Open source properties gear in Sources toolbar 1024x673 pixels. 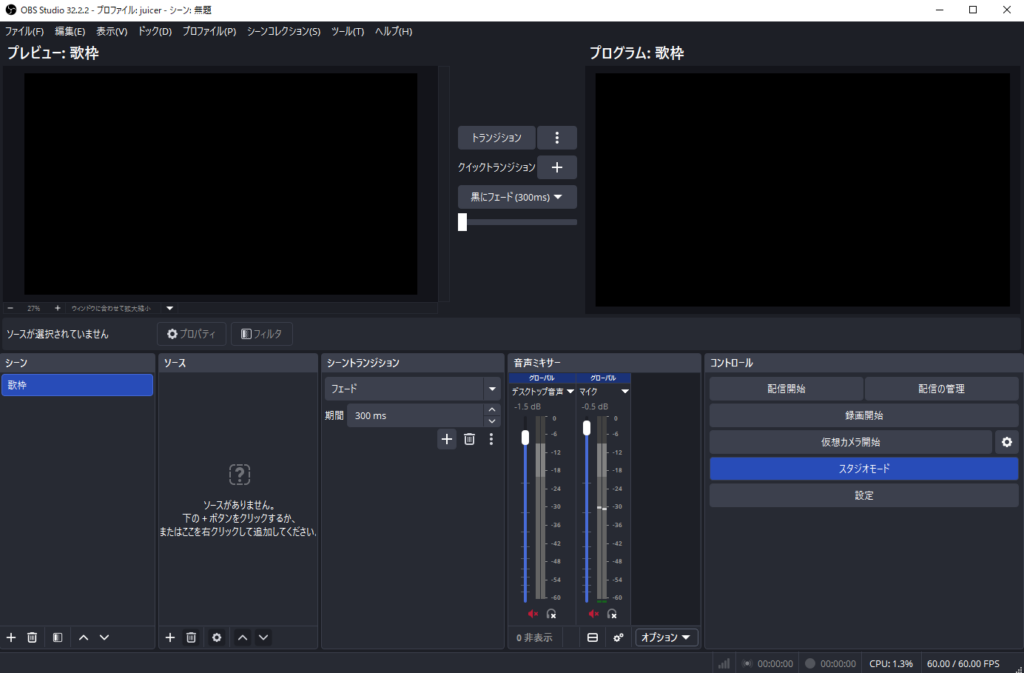(x=217, y=637)
